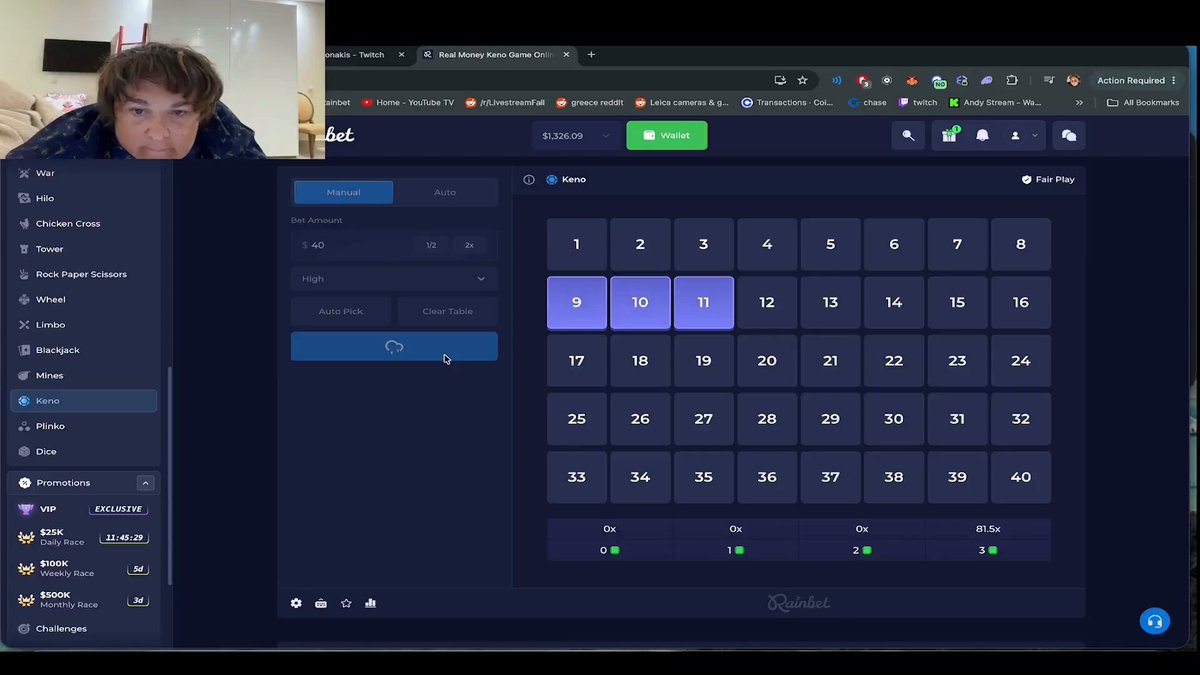Open the chat bubbles panel
The height and width of the screenshot is (675, 1200).
tap(1068, 135)
